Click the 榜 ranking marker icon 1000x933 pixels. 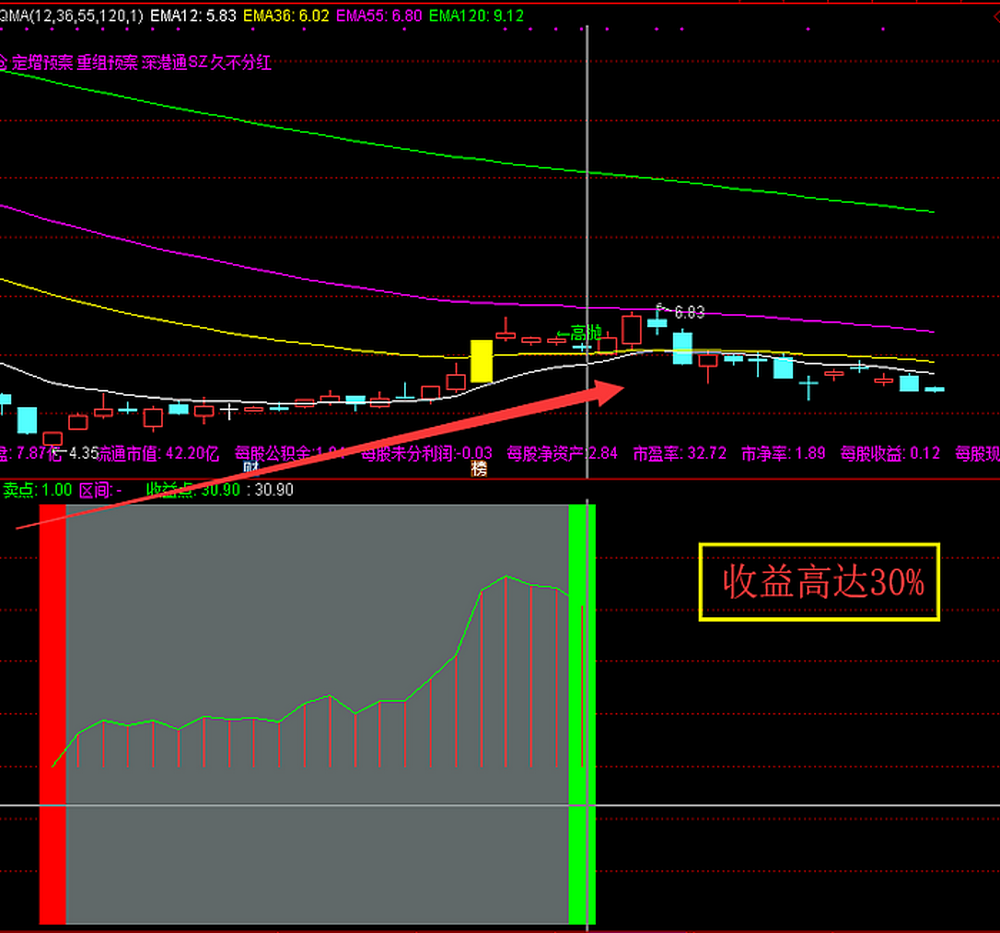pyautogui.click(x=479, y=468)
